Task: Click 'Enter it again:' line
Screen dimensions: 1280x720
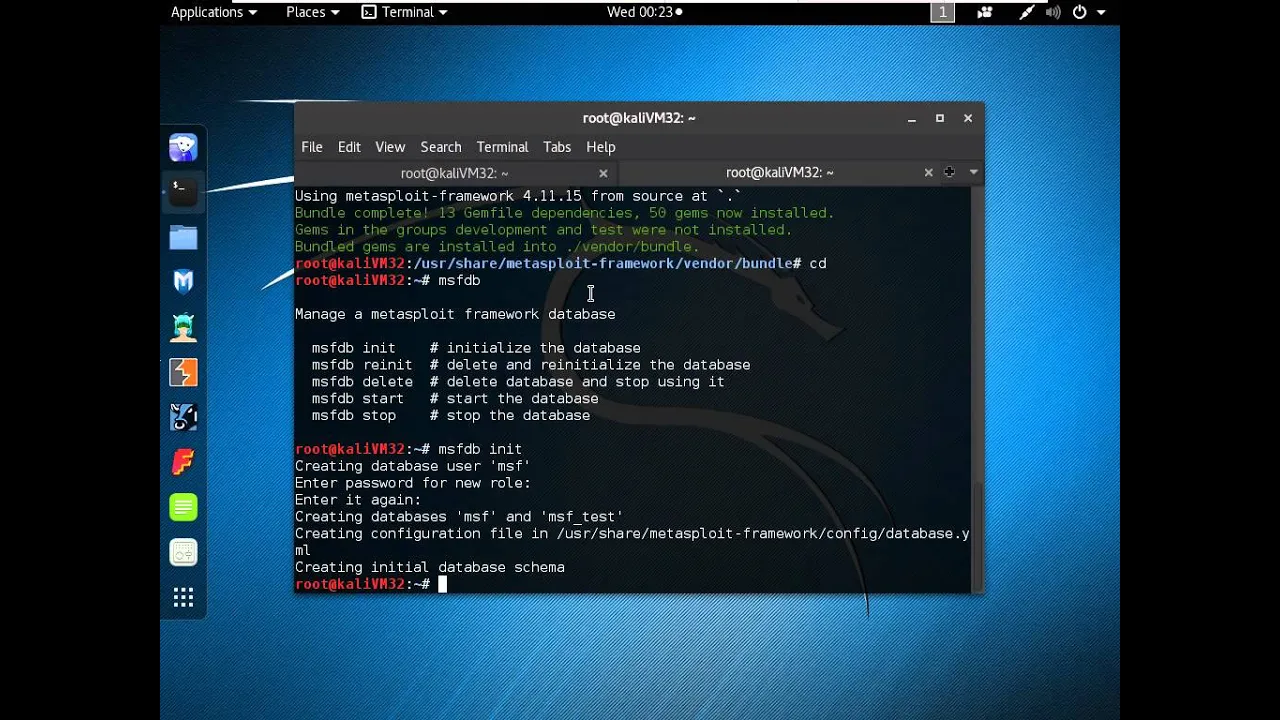Action: tap(358, 500)
